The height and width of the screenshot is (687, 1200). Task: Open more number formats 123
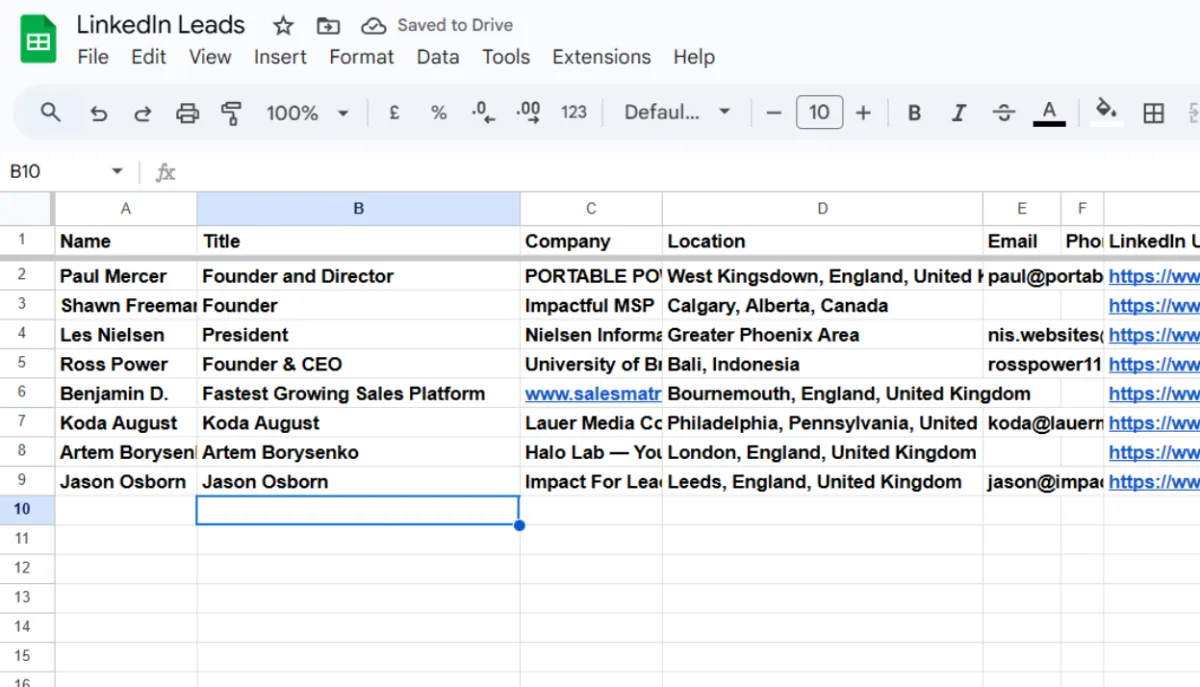(x=574, y=113)
